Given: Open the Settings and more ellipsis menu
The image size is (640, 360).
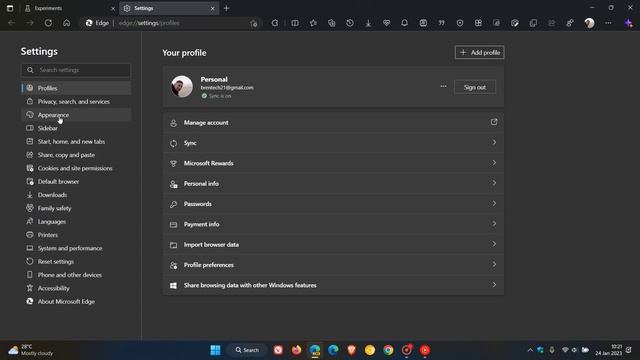Looking at the screenshot, I should [608, 23].
